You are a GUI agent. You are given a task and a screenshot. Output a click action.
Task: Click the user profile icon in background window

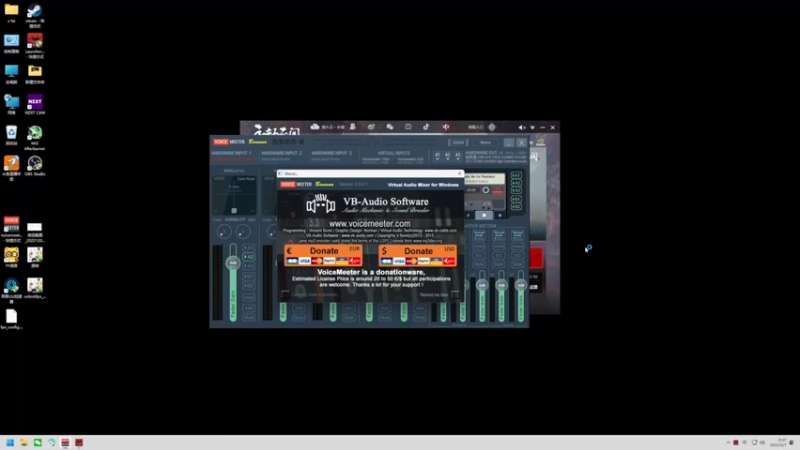pos(353,127)
